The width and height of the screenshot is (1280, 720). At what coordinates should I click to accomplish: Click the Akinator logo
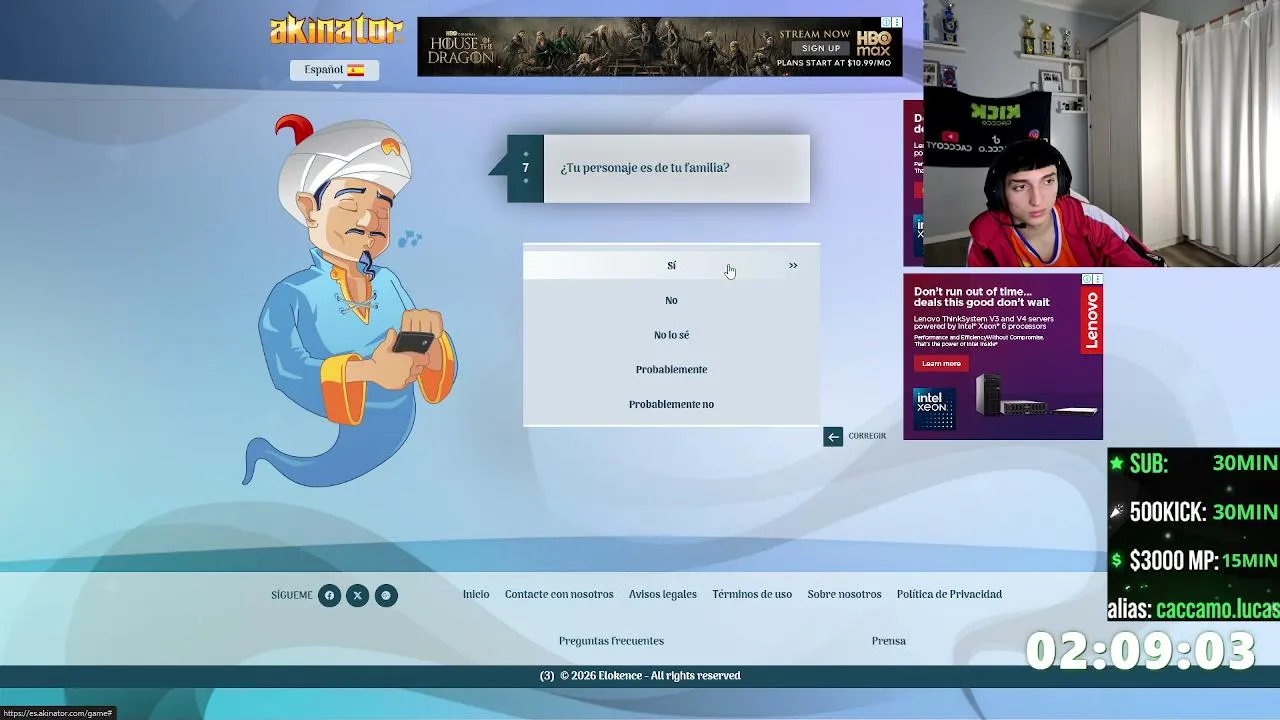click(336, 30)
